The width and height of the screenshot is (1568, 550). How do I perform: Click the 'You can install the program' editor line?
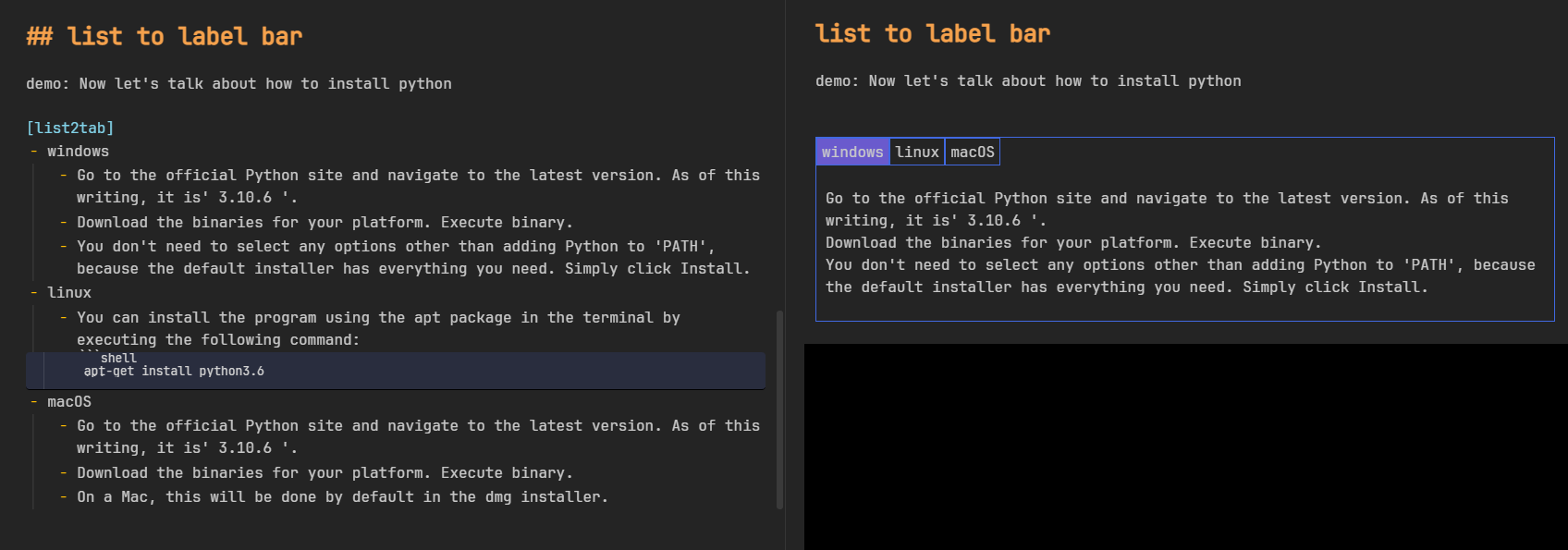pyautogui.click(x=378, y=318)
